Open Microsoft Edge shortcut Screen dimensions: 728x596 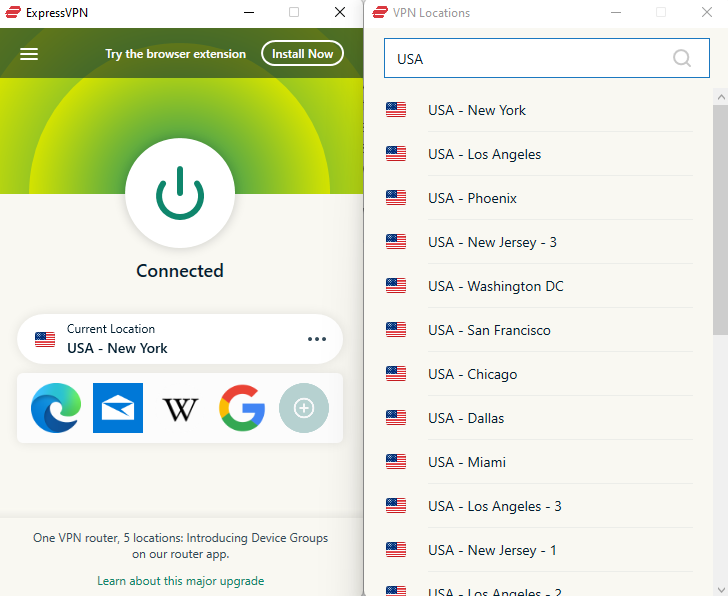tap(56, 408)
